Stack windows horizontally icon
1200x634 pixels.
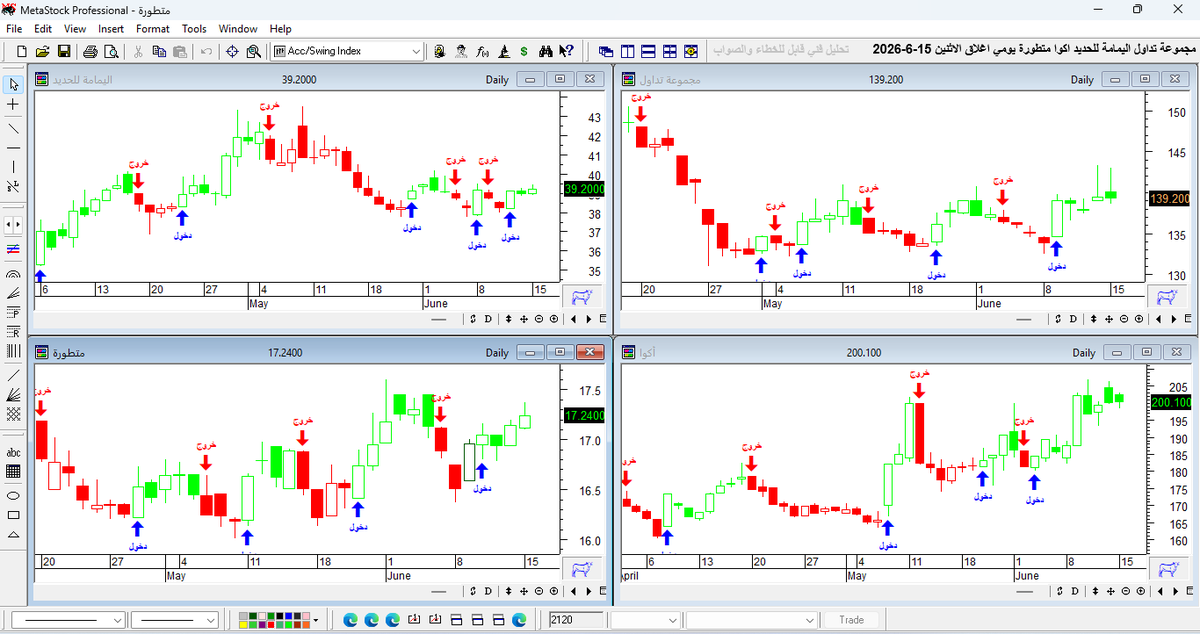[649, 51]
